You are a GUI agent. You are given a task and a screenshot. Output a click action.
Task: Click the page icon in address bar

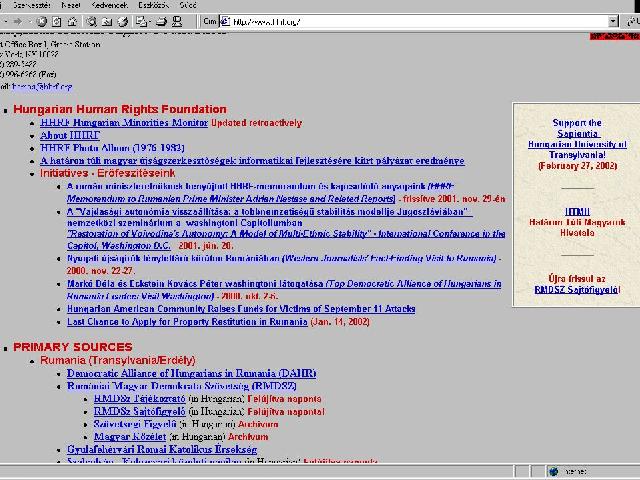coord(225,22)
